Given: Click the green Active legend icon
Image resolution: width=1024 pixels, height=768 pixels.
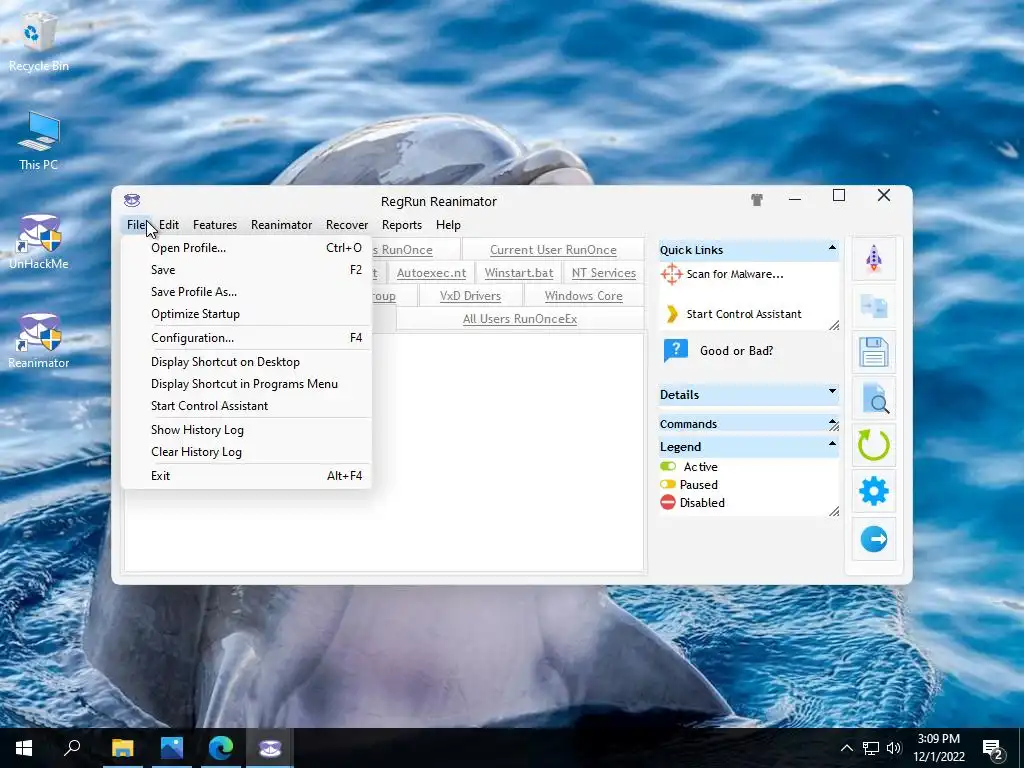Looking at the screenshot, I should 667,466.
